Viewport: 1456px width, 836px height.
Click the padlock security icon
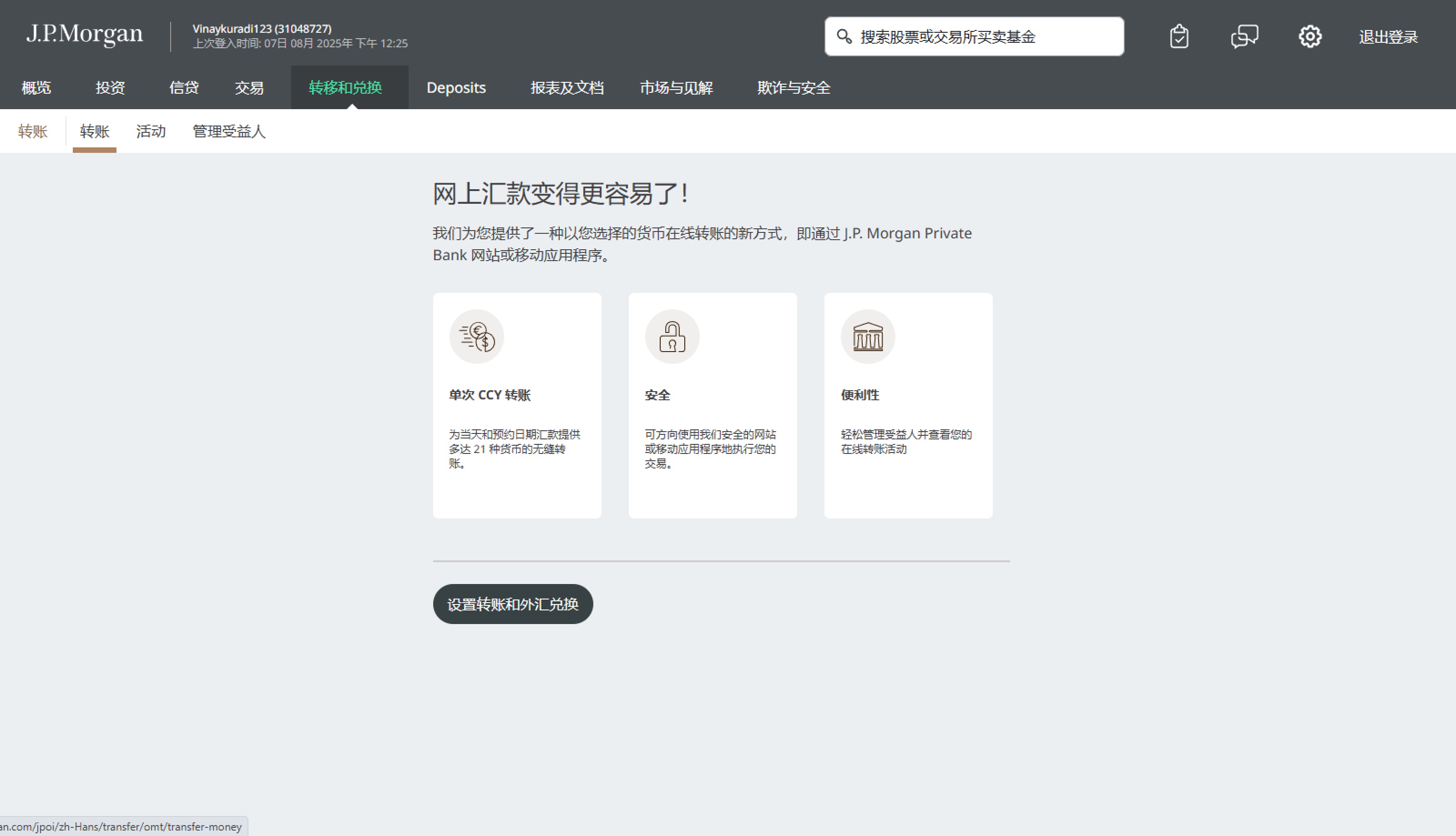[x=672, y=337]
